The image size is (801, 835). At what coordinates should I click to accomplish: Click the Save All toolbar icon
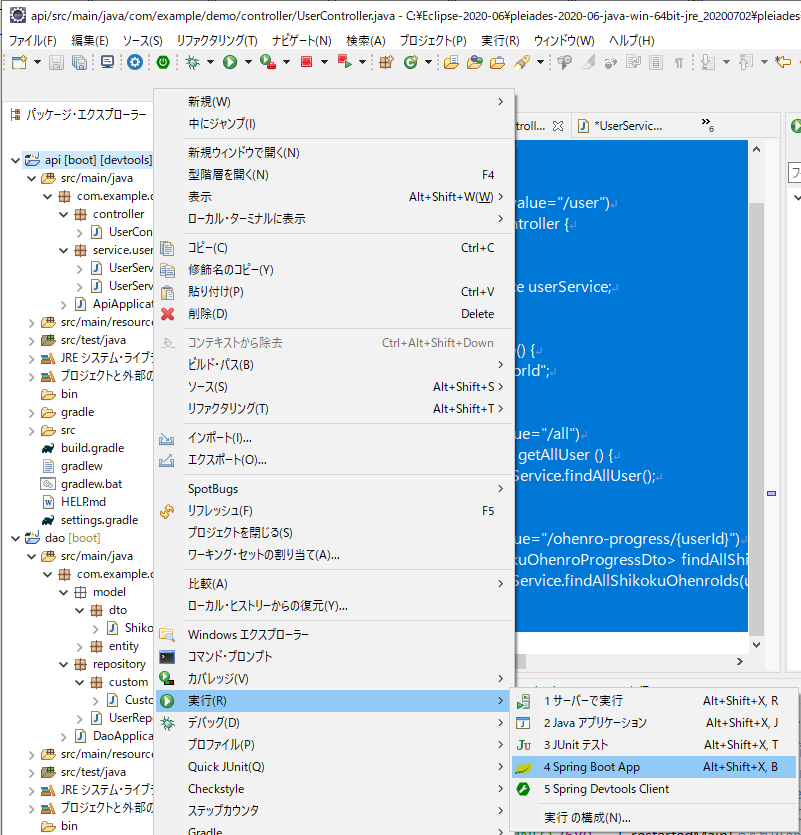pyautogui.click(x=79, y=62)
